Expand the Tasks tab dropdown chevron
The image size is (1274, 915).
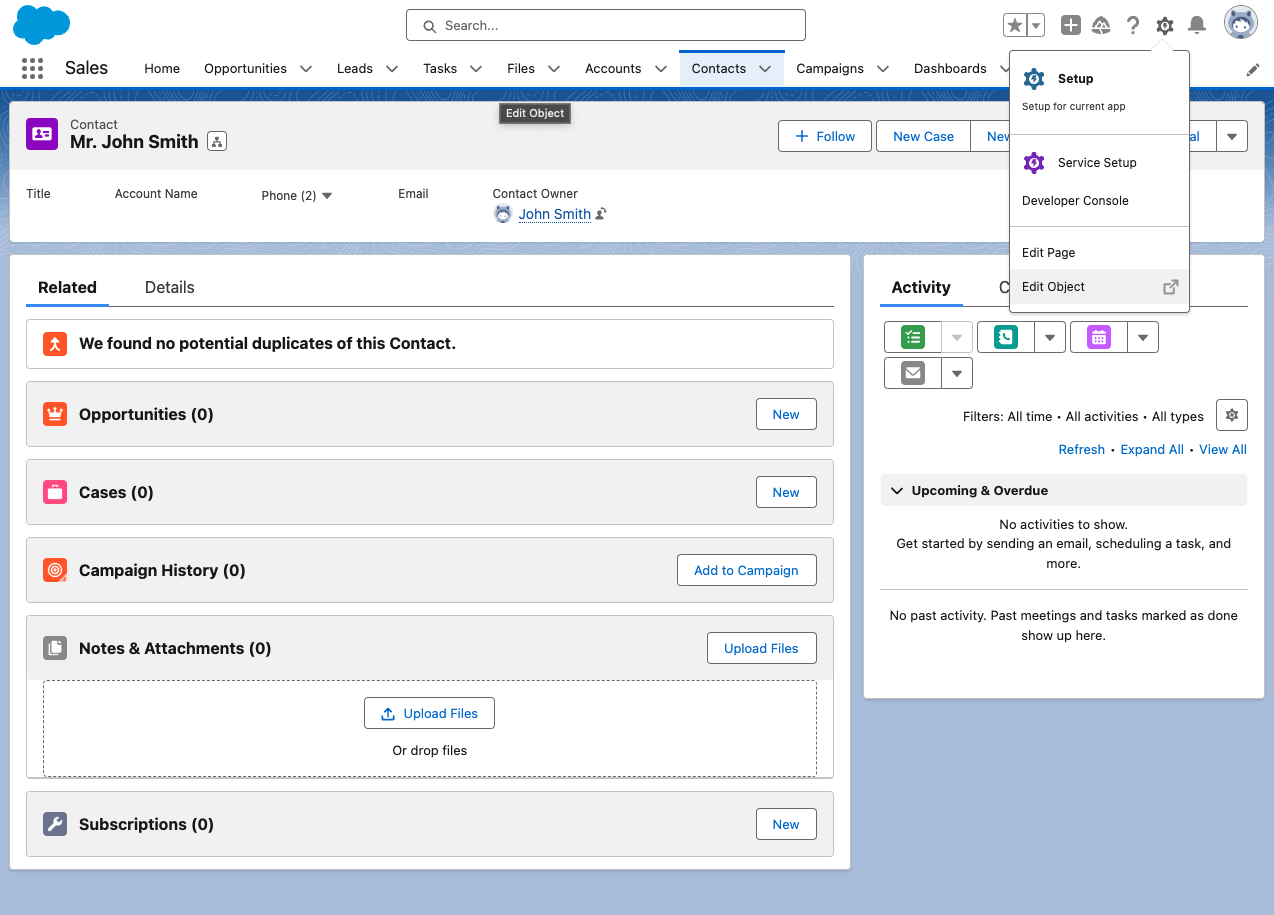click(476, 69)
